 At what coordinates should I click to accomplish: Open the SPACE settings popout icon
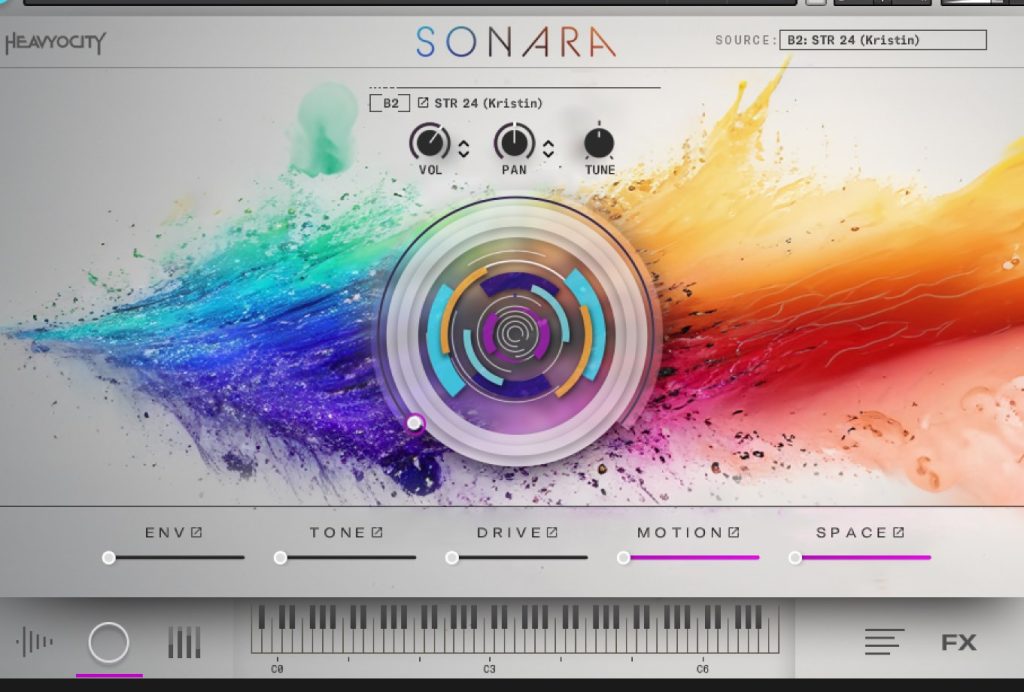pos(899,533)
